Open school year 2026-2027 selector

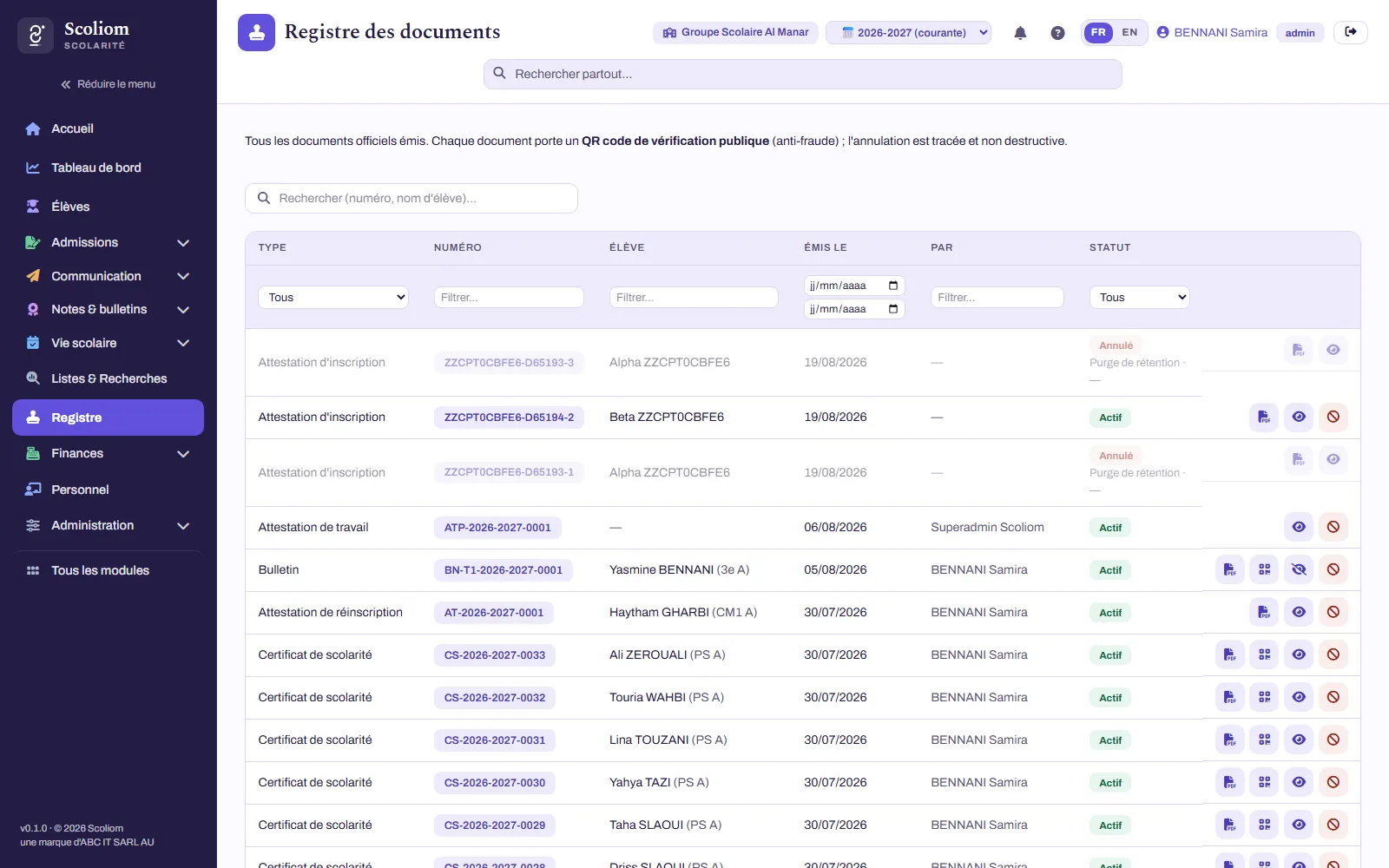(x=908, y=33)
